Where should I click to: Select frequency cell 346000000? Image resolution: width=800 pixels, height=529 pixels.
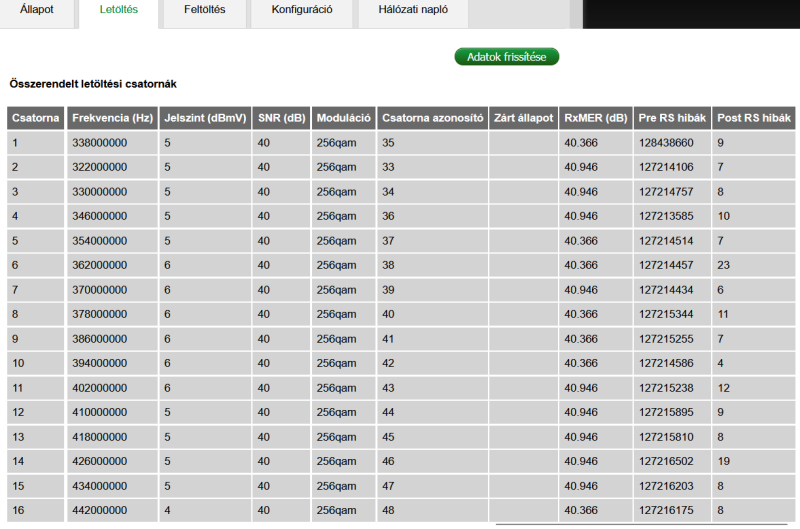tap(112, 216)
